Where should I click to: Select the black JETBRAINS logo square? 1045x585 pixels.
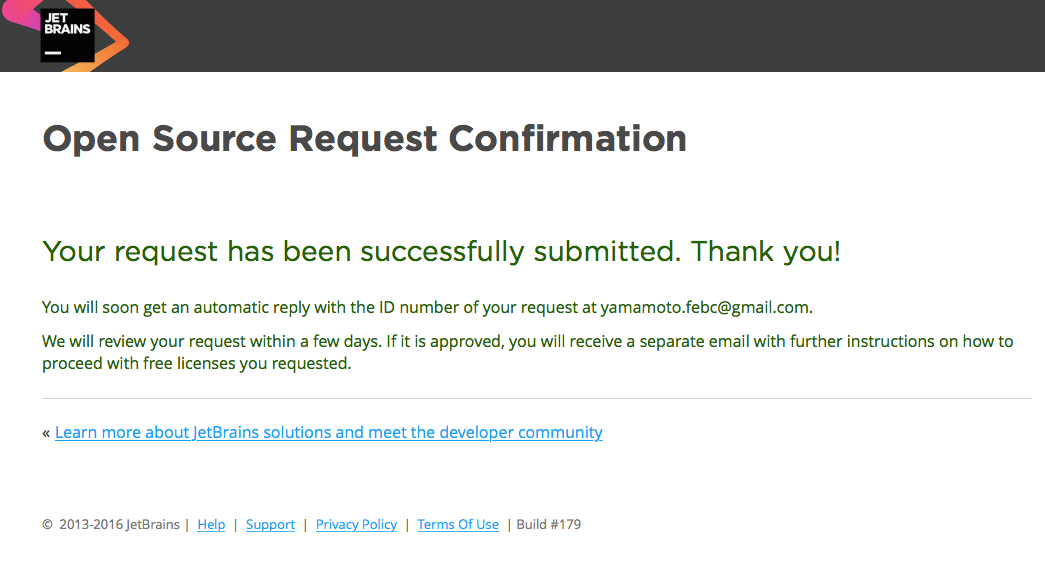click(x=67, y=33)
